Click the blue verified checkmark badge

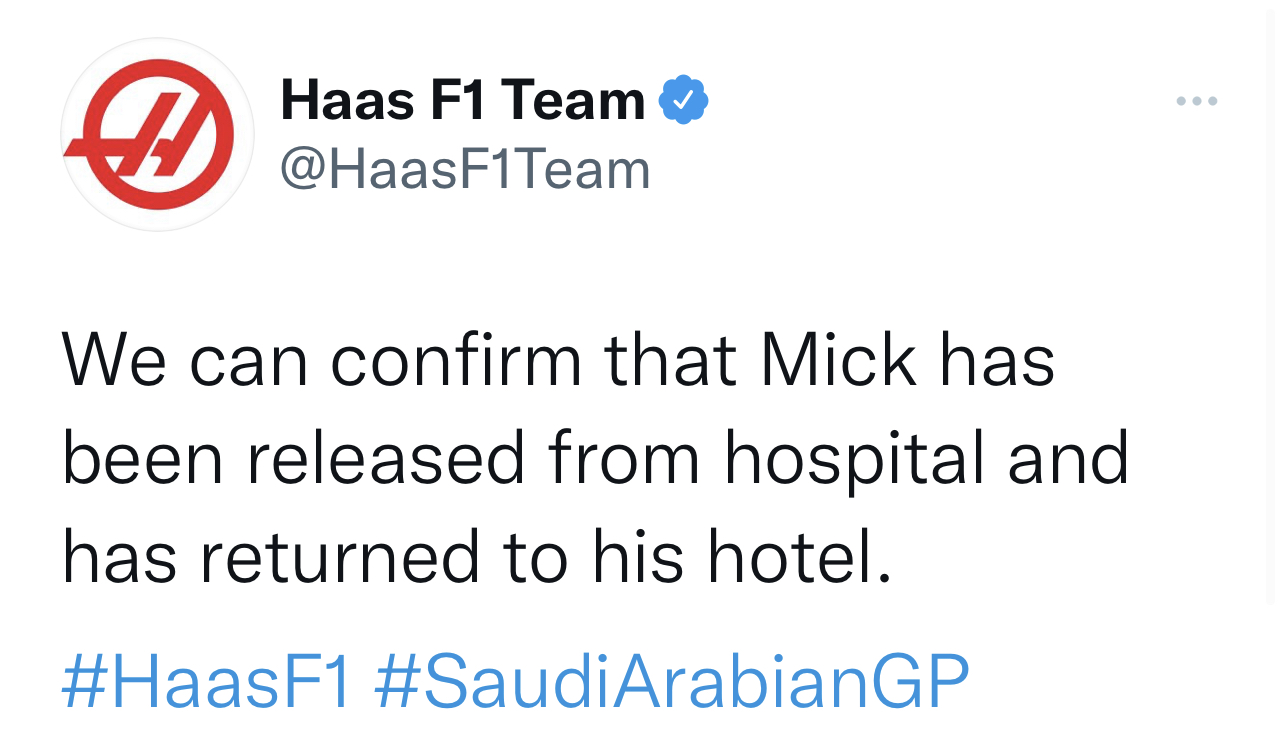pos(684,100)
